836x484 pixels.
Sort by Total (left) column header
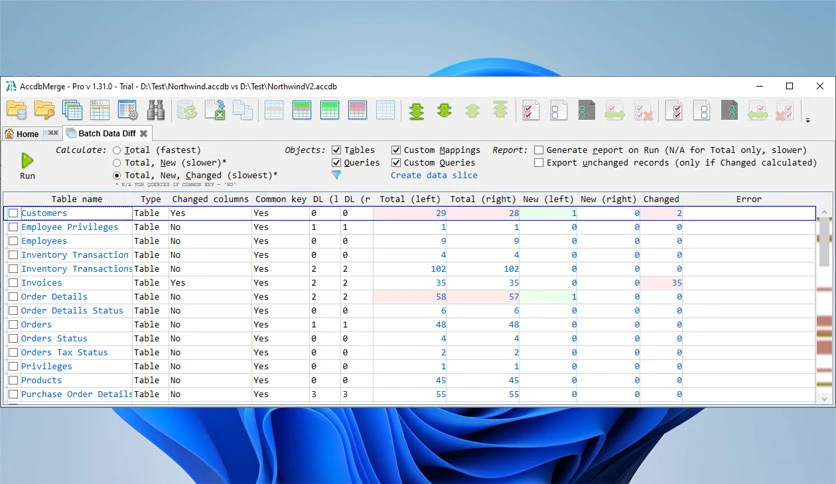[410, 199]
